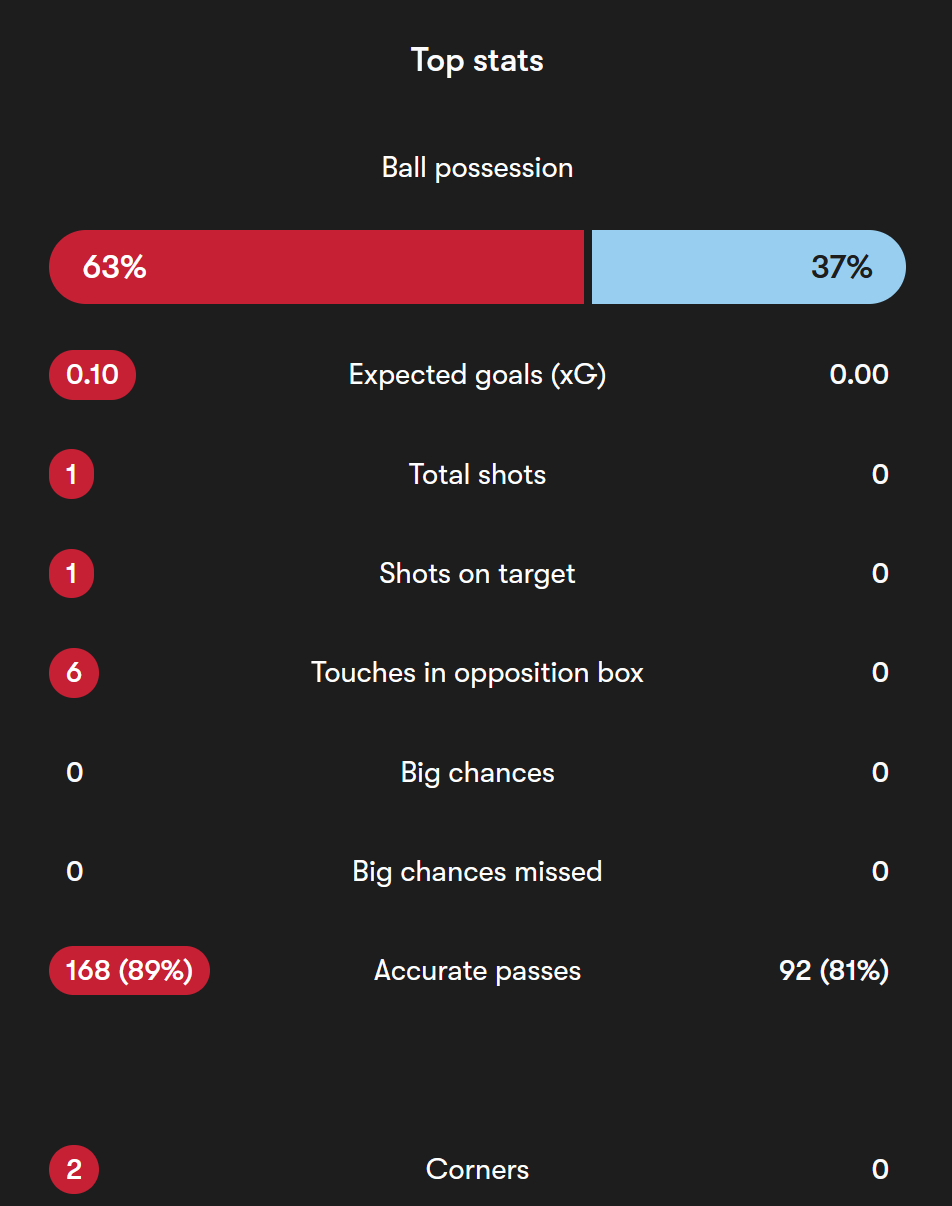Click the Accurate passes label
This screenshot has height=1206, width=952.
click(477, 970)
